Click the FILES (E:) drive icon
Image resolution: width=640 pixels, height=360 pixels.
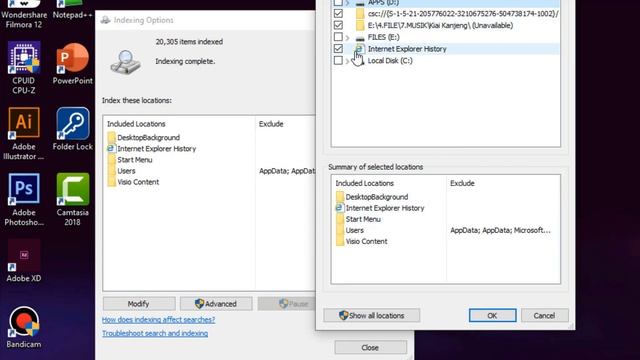360,38
